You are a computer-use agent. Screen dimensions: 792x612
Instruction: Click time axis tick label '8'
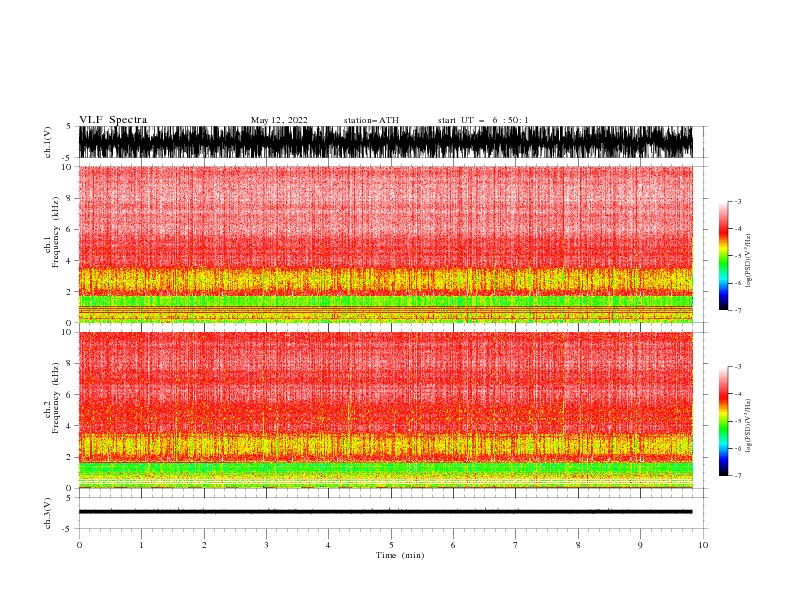[578, 545]
